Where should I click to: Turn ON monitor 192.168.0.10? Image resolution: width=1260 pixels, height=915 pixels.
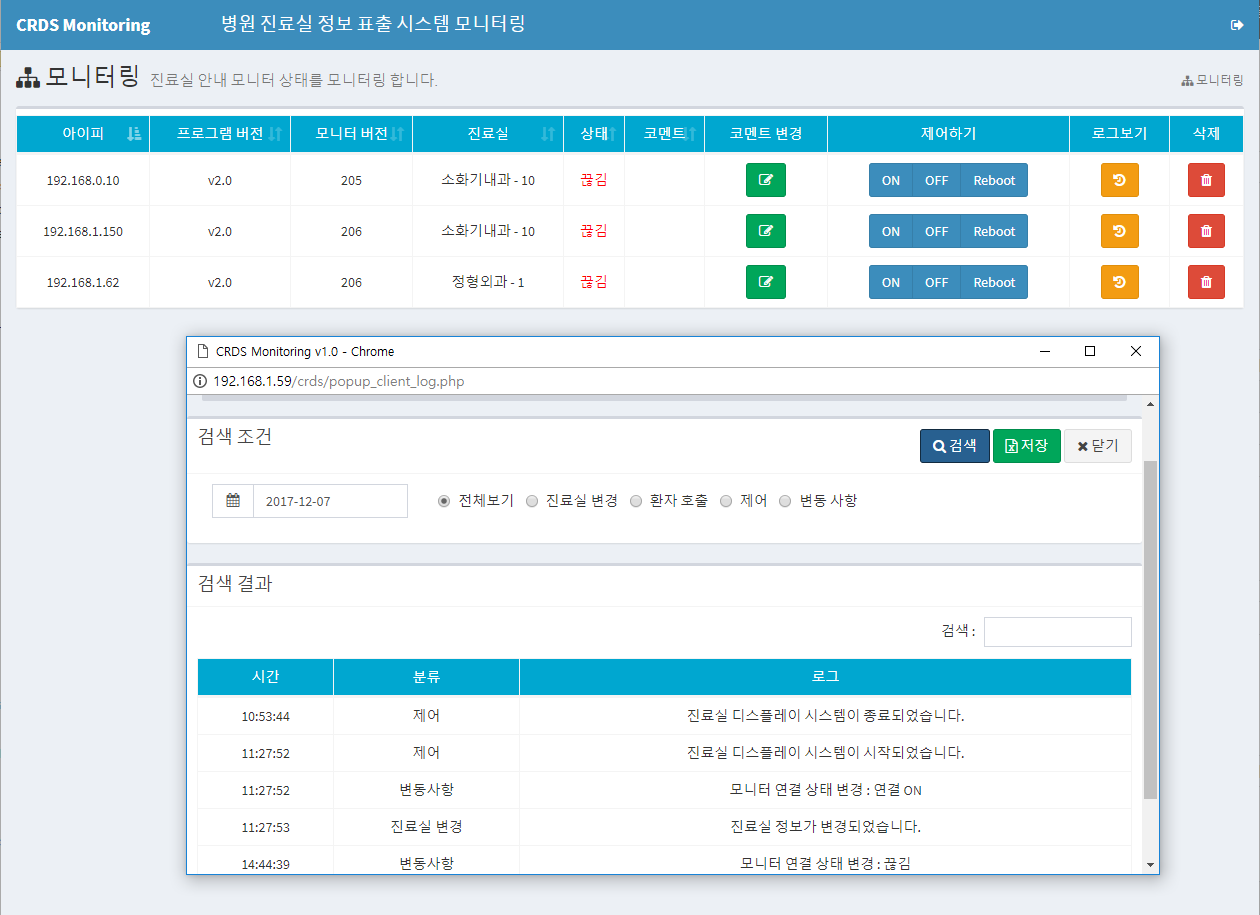[x=891, y=180]
